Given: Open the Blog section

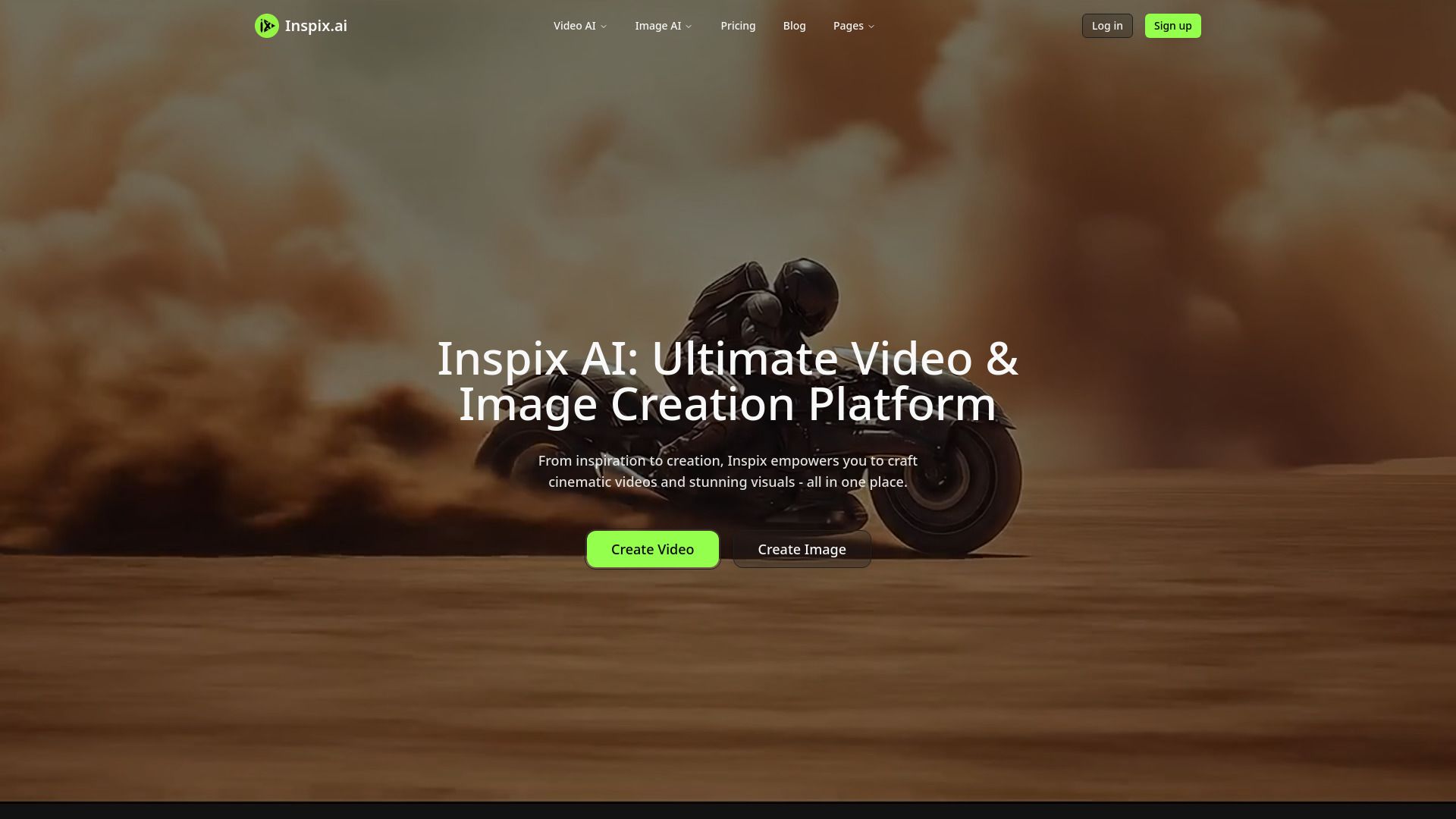Looking at the screenshot, I should coord(794,25).
